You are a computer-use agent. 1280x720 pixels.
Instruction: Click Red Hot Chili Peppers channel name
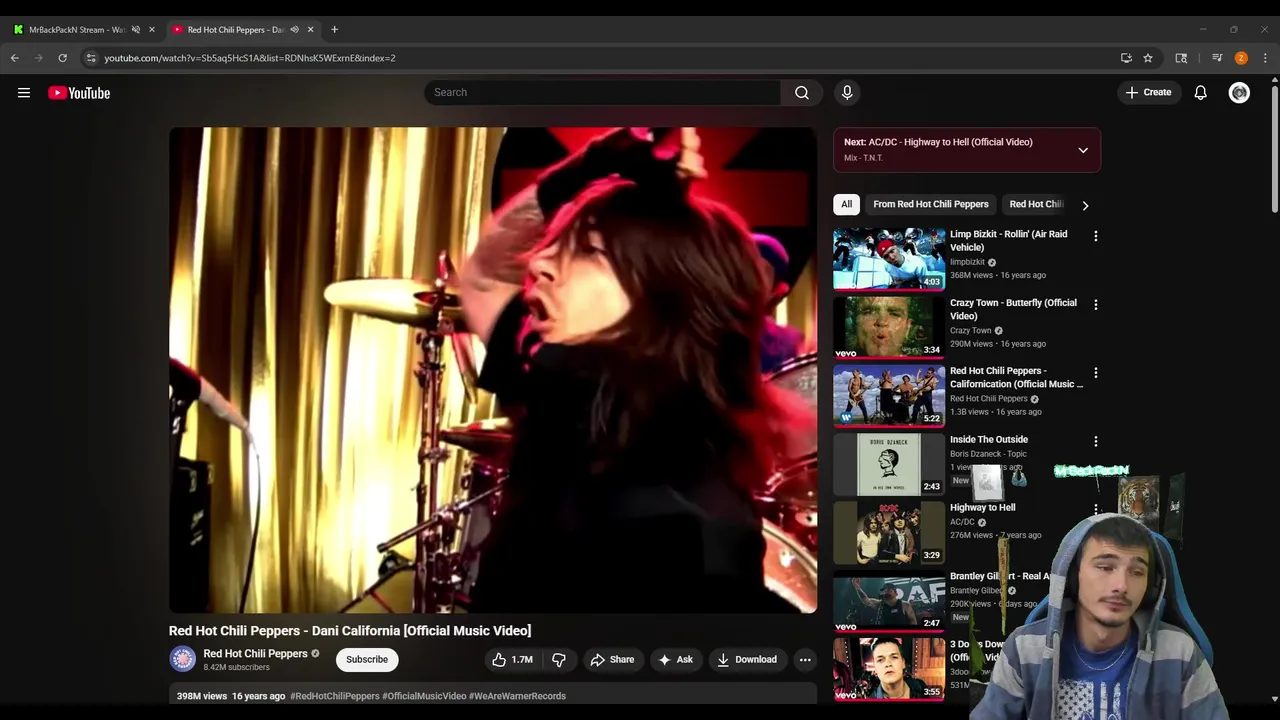tap(255, 654)
